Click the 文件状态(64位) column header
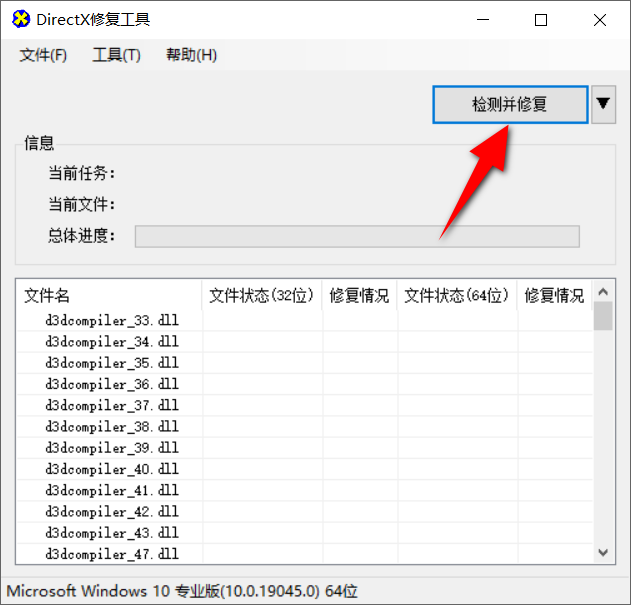This screenshot has width=631, height=605. [x=457, y=295]
